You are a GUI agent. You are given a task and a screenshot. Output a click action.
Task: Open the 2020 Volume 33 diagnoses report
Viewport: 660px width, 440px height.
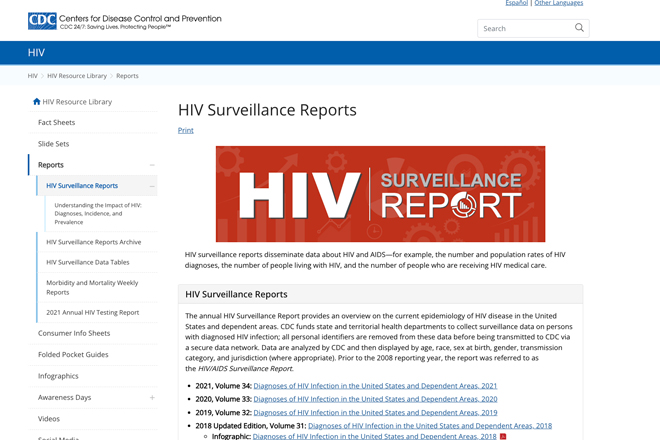375,399
